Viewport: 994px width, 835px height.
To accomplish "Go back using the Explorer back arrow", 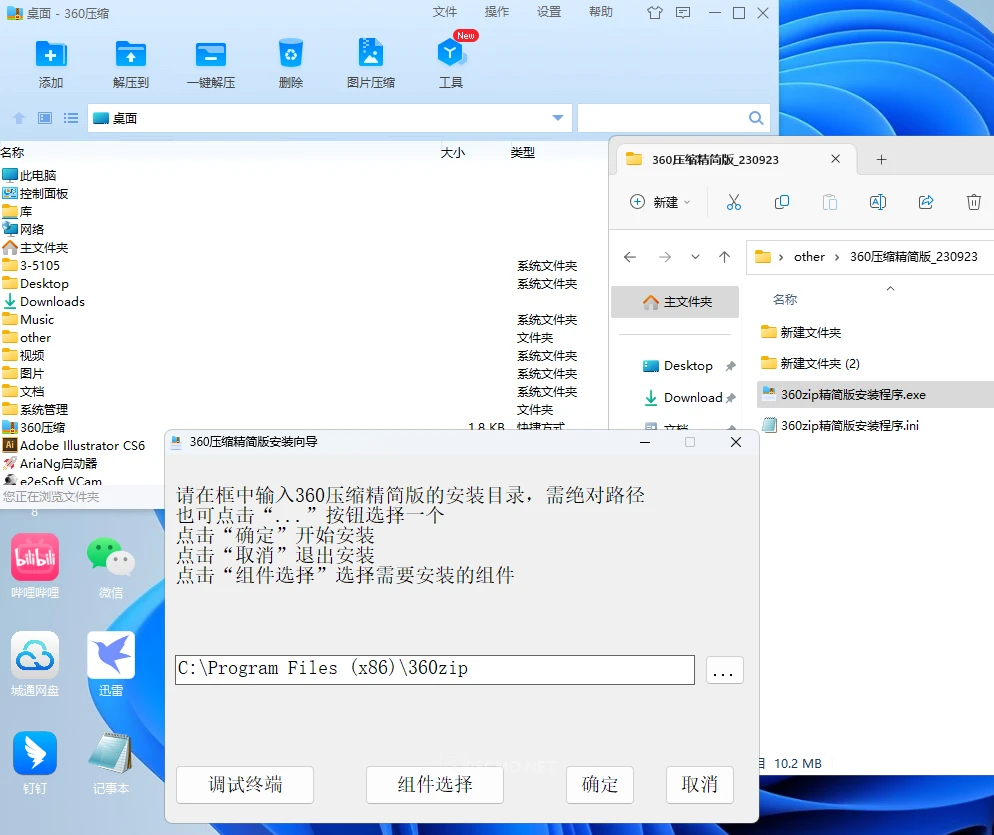I will pos(629,257).
